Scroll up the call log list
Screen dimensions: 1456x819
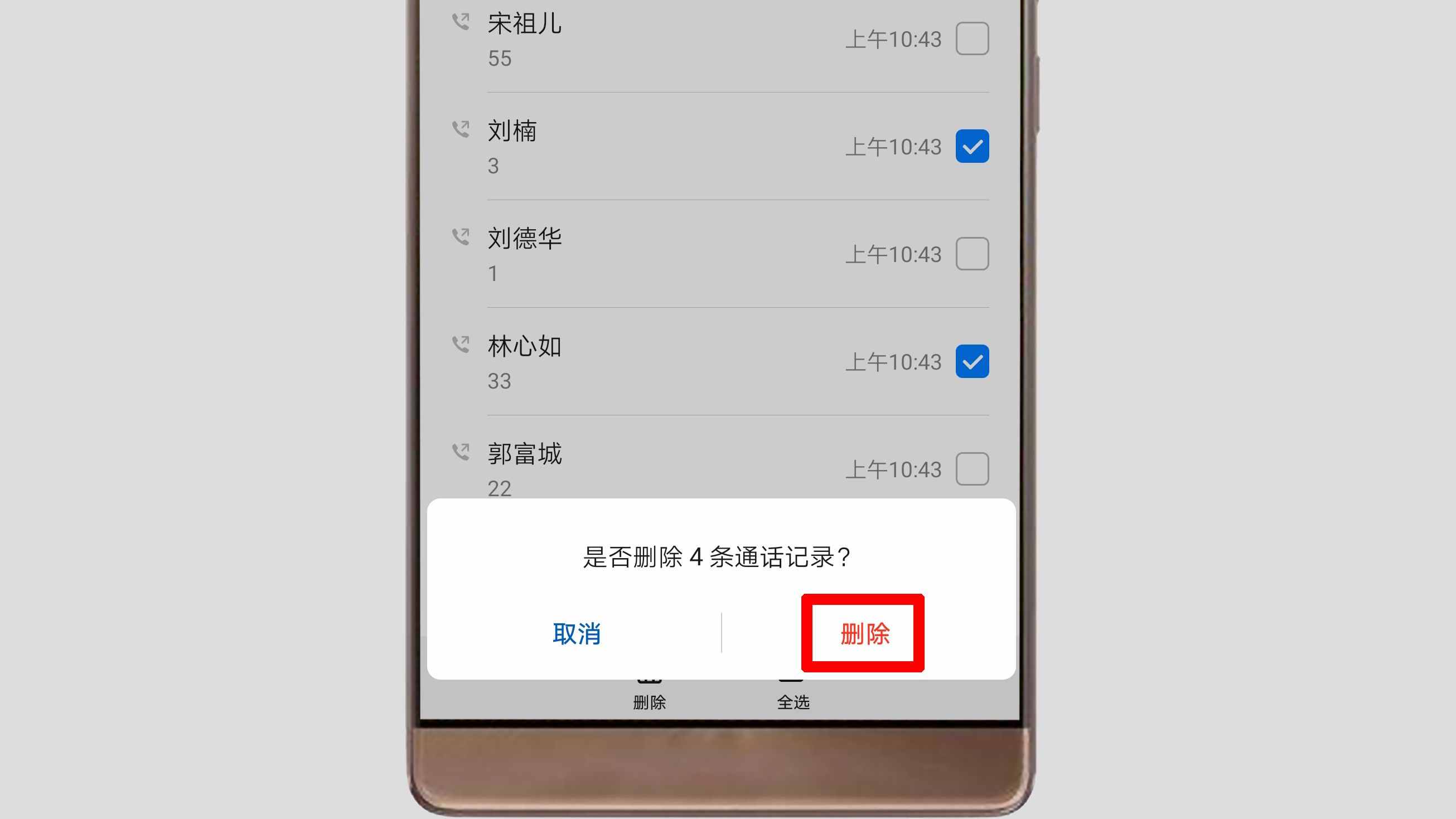(720, 250)
